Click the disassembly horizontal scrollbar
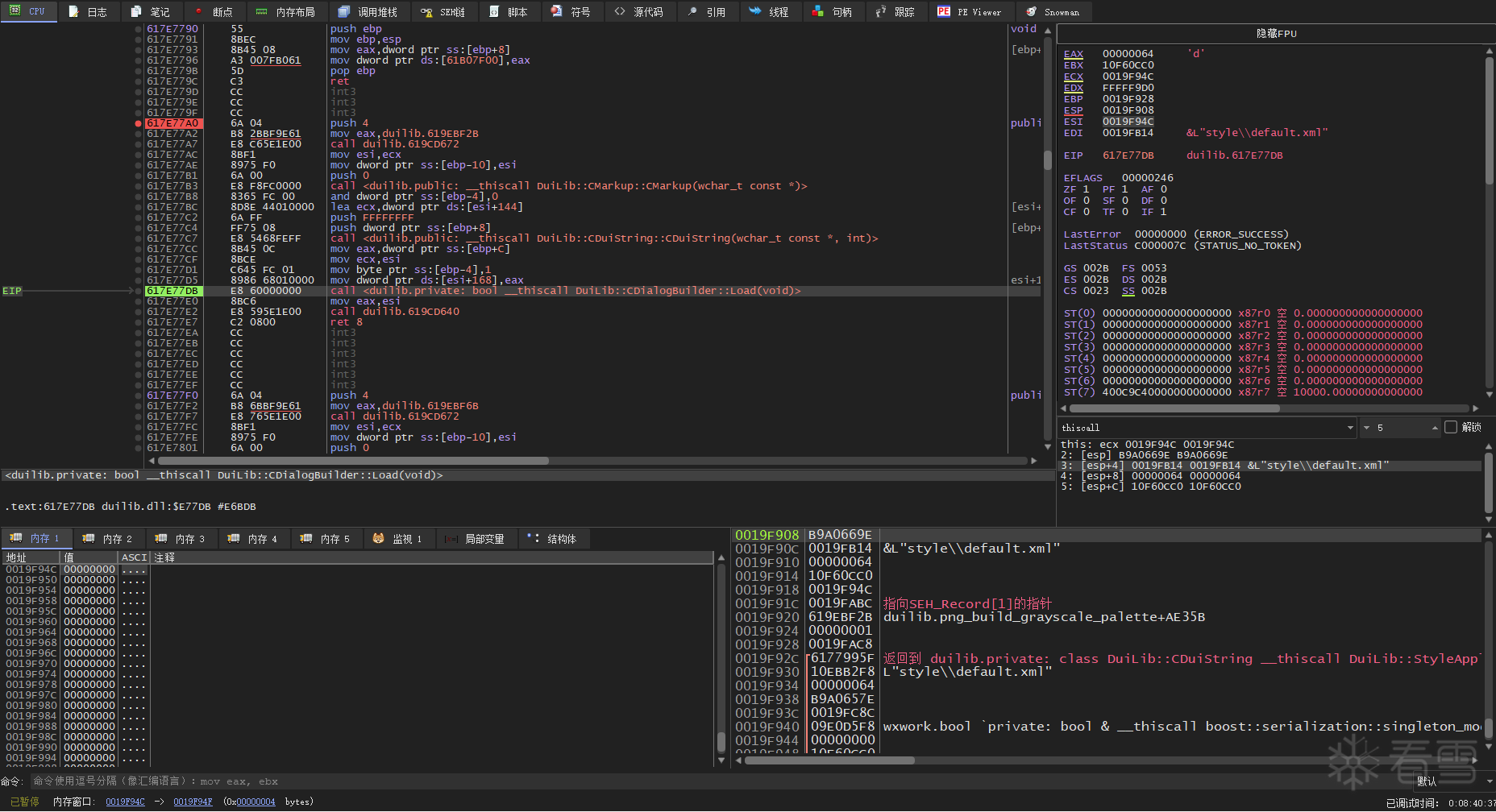This screenshot has height=812, width=1496. pyautogui.click(x=353, y=461)
